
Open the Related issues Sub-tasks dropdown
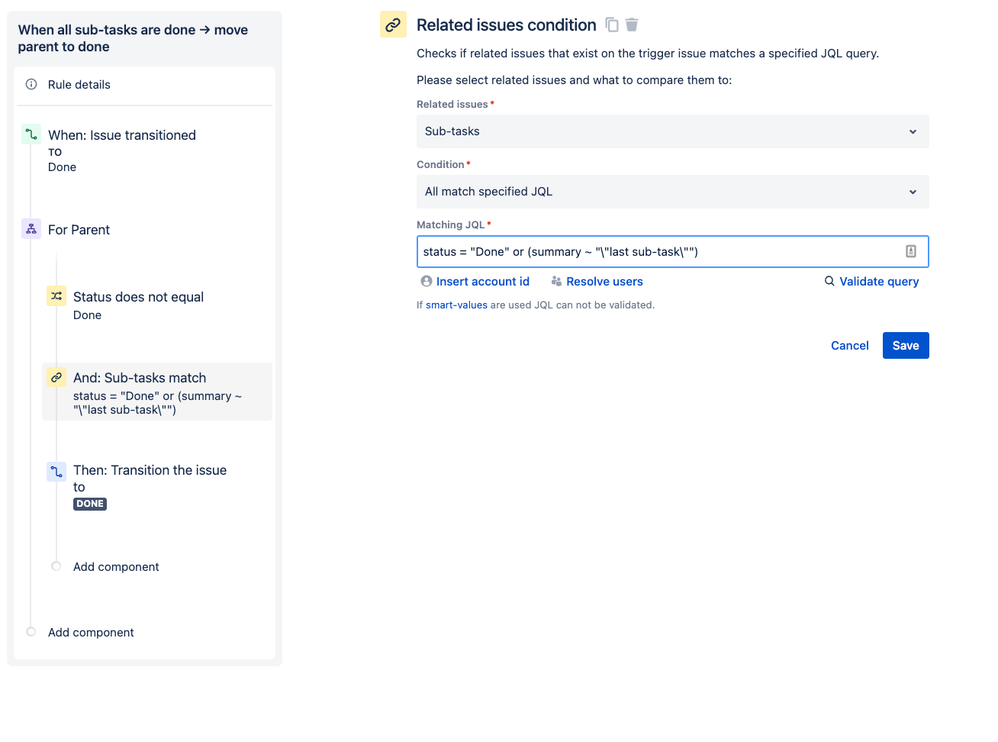(x=672, y=131)
